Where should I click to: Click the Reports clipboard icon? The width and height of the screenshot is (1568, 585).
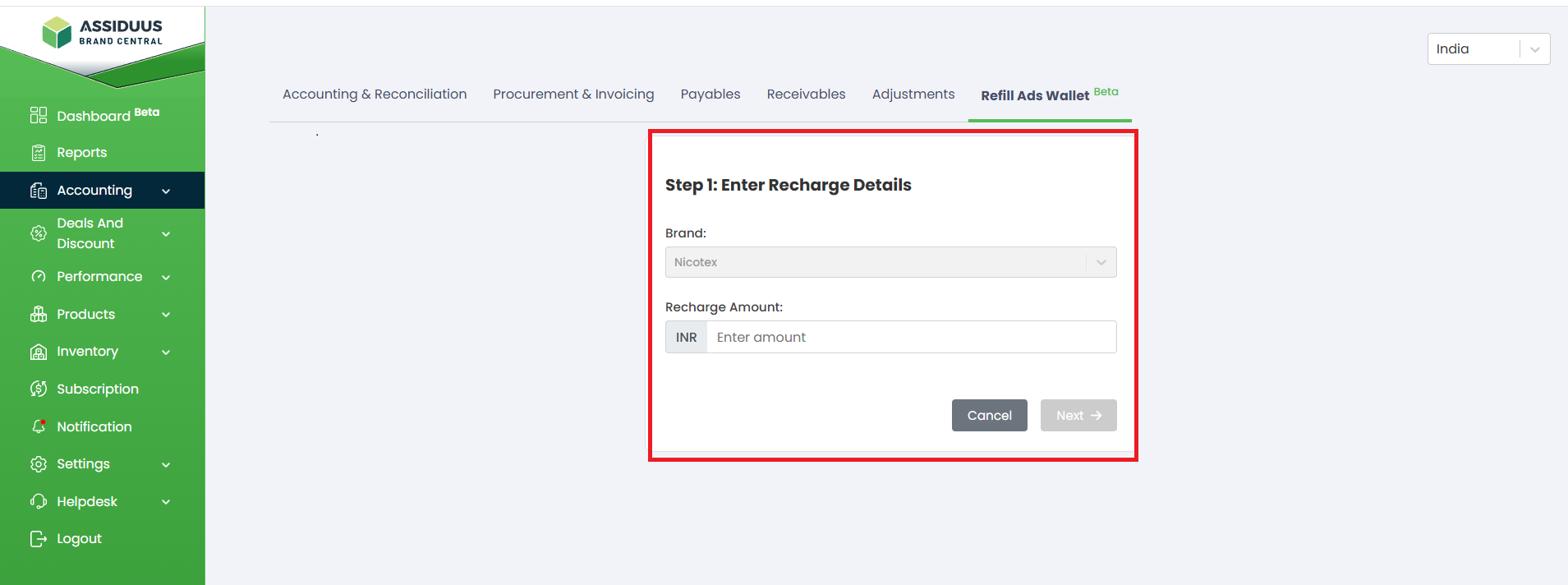[x=39, y=153]
